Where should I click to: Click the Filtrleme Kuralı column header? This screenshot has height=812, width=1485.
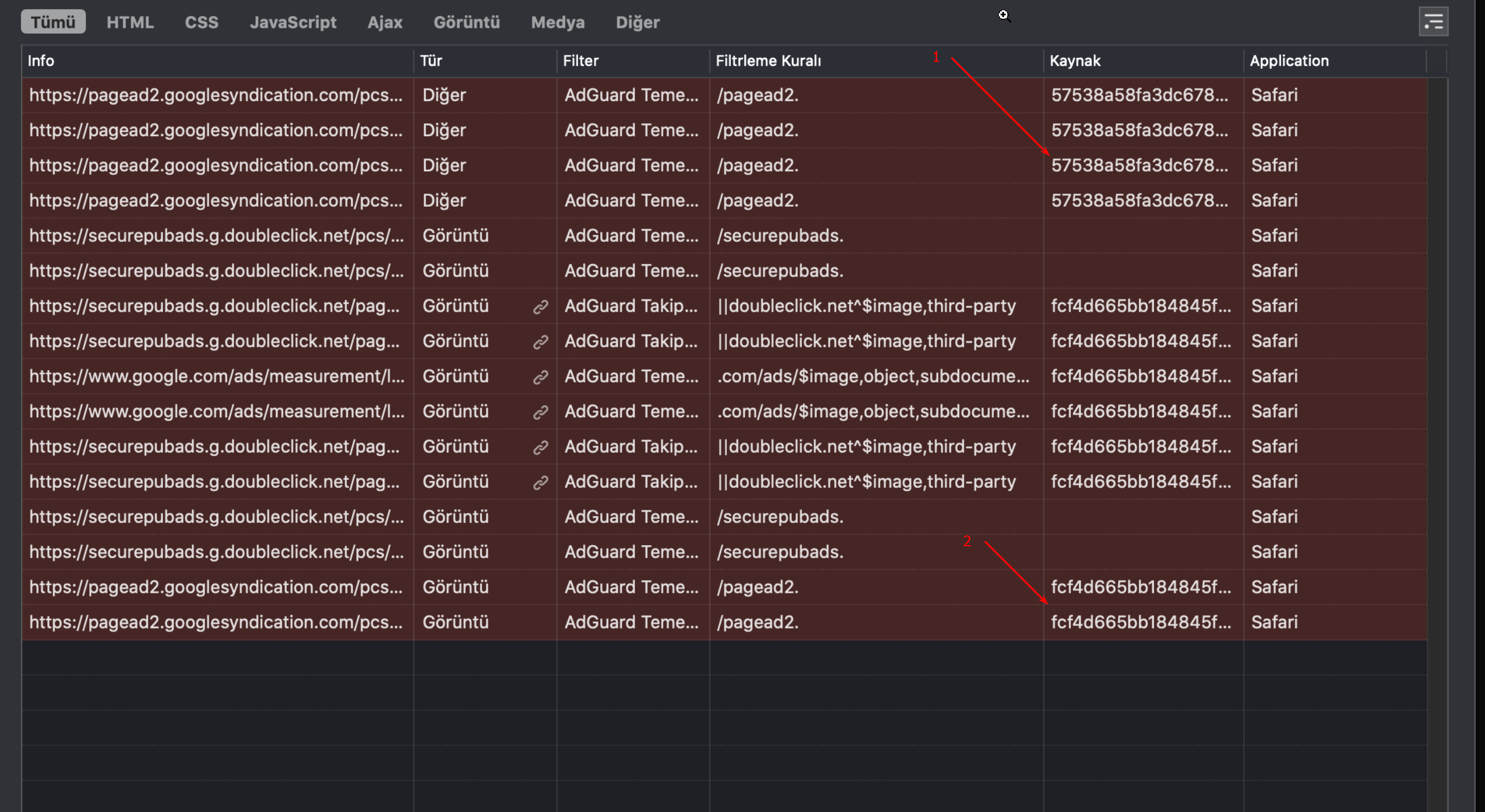[x=768, y=61]
